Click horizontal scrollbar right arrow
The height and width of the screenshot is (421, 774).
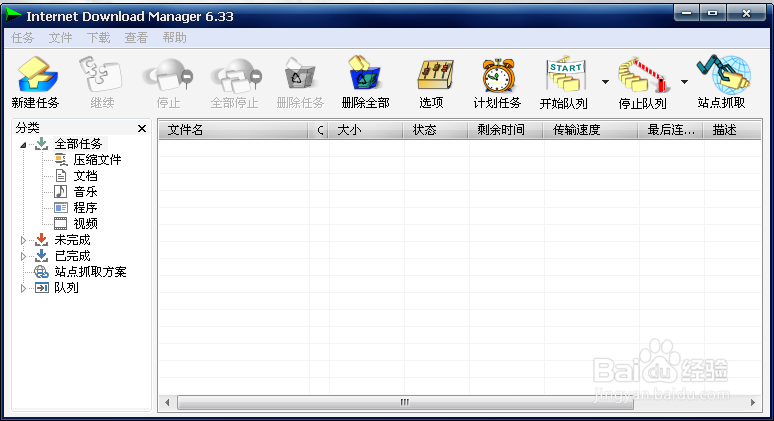click(x=753, y=403)
